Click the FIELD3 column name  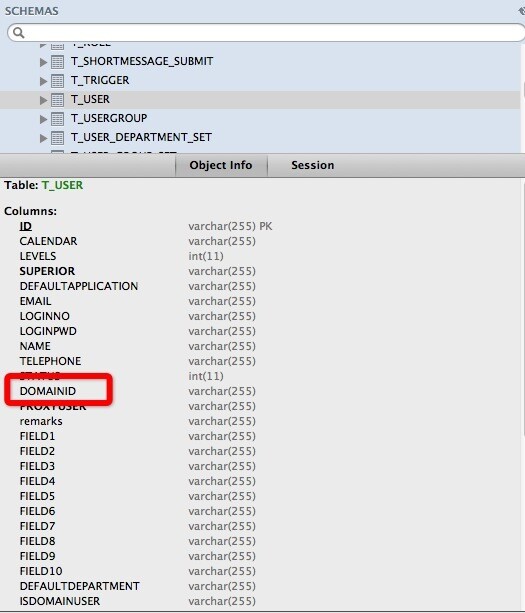37,466
